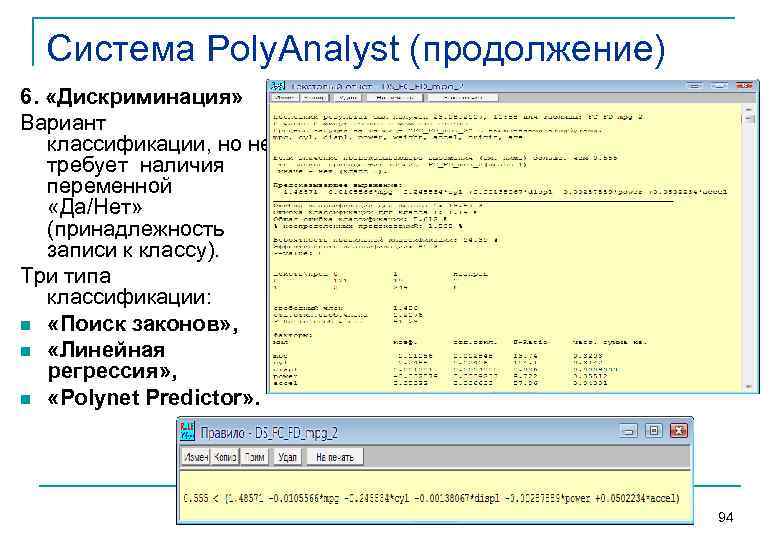Click the bullet «Поиск законов»
The height and width of the screenshot is (540, 780).
pos(143,325)
